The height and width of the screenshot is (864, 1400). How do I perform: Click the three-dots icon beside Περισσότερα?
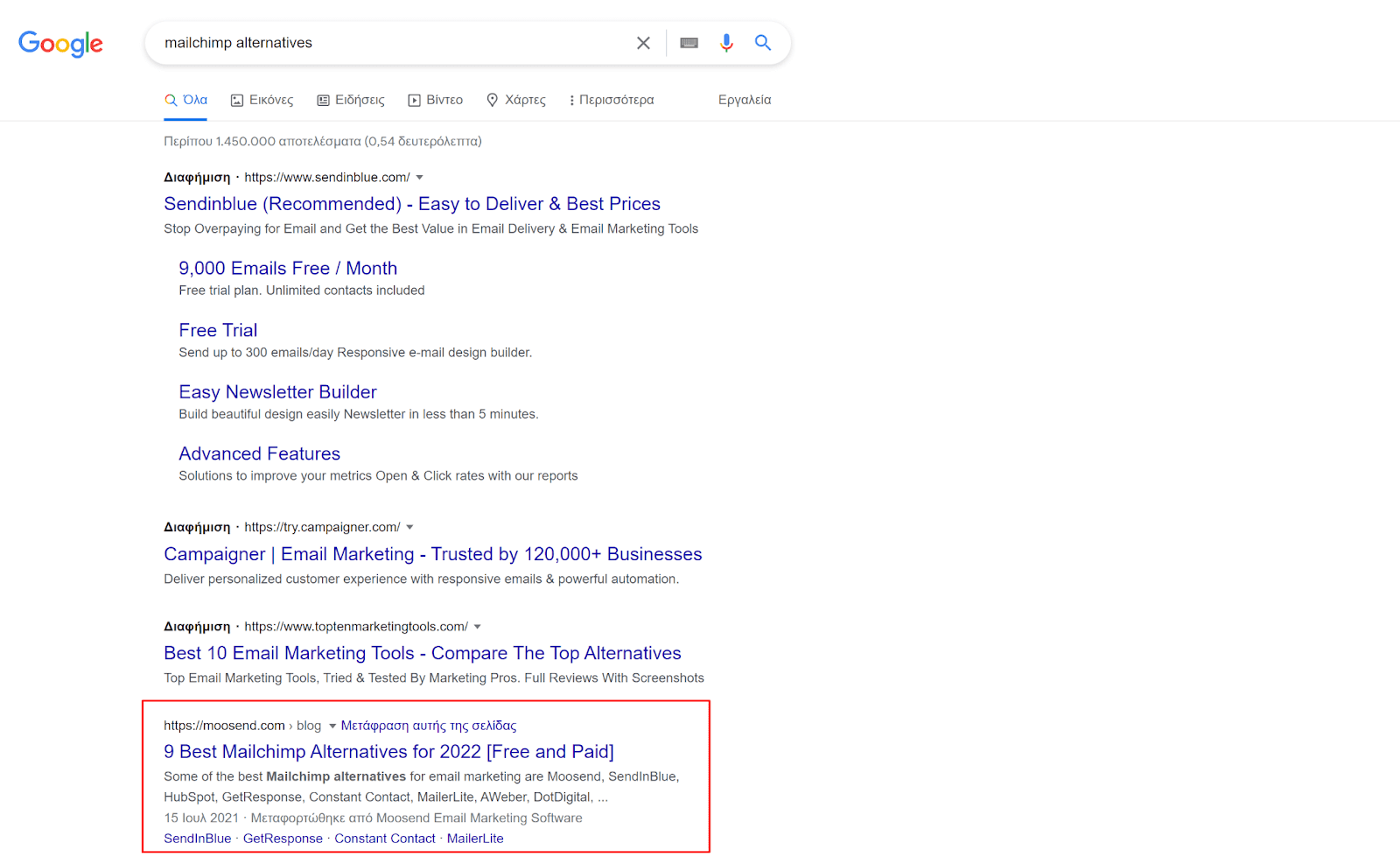pos(571,101)
